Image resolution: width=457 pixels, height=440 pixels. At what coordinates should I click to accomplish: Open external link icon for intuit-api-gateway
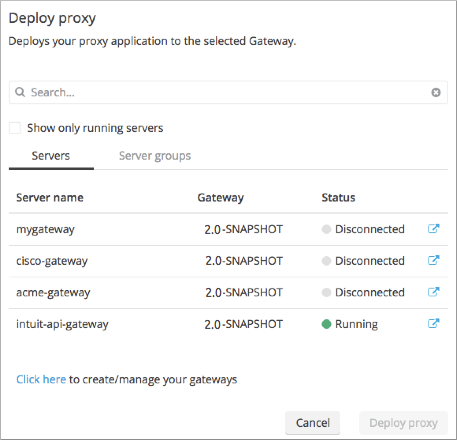point(433,323)
